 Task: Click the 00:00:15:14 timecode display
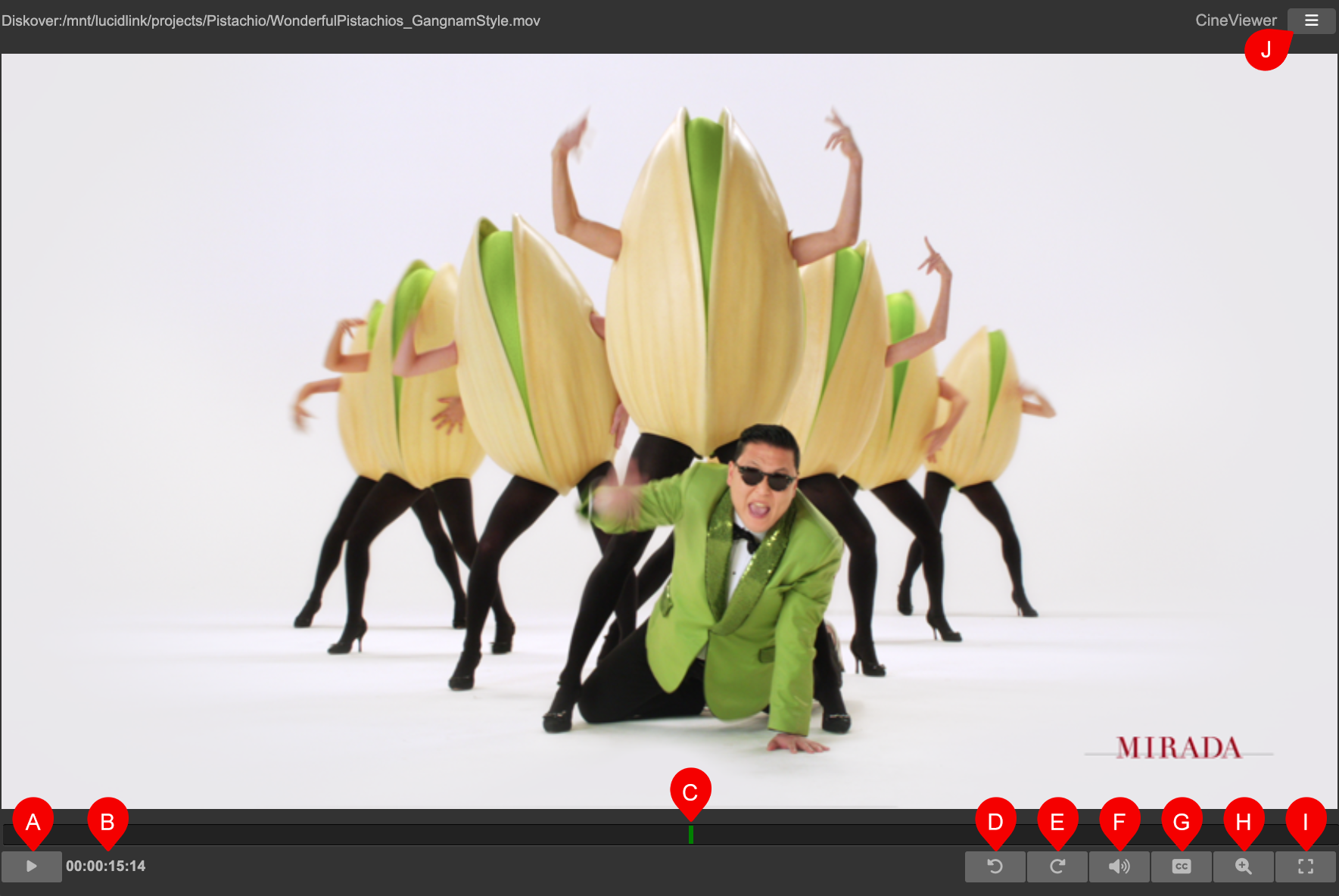click(x=107, y=866)
